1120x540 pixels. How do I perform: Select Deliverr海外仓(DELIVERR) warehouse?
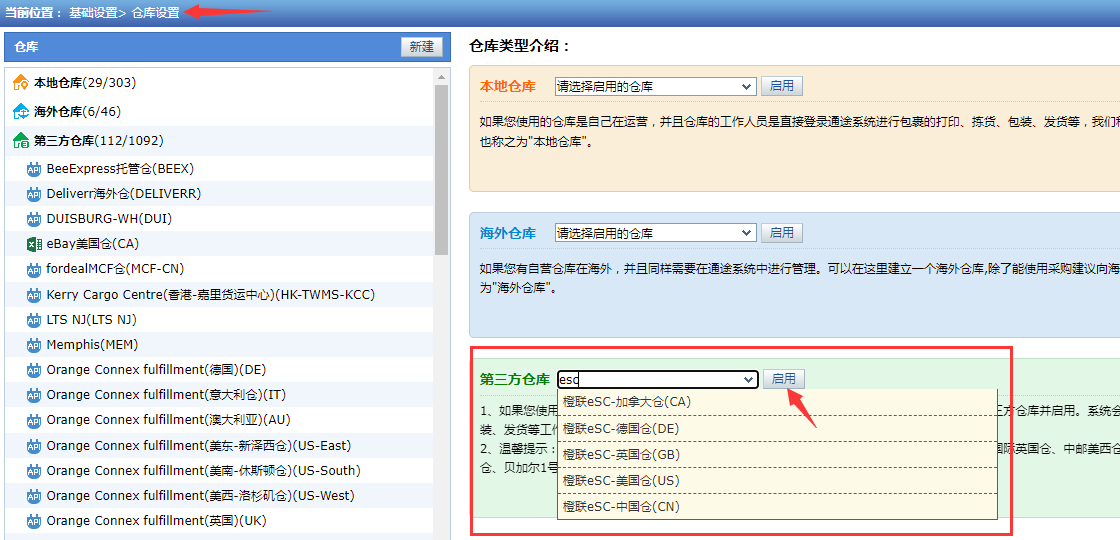point(124,194)
